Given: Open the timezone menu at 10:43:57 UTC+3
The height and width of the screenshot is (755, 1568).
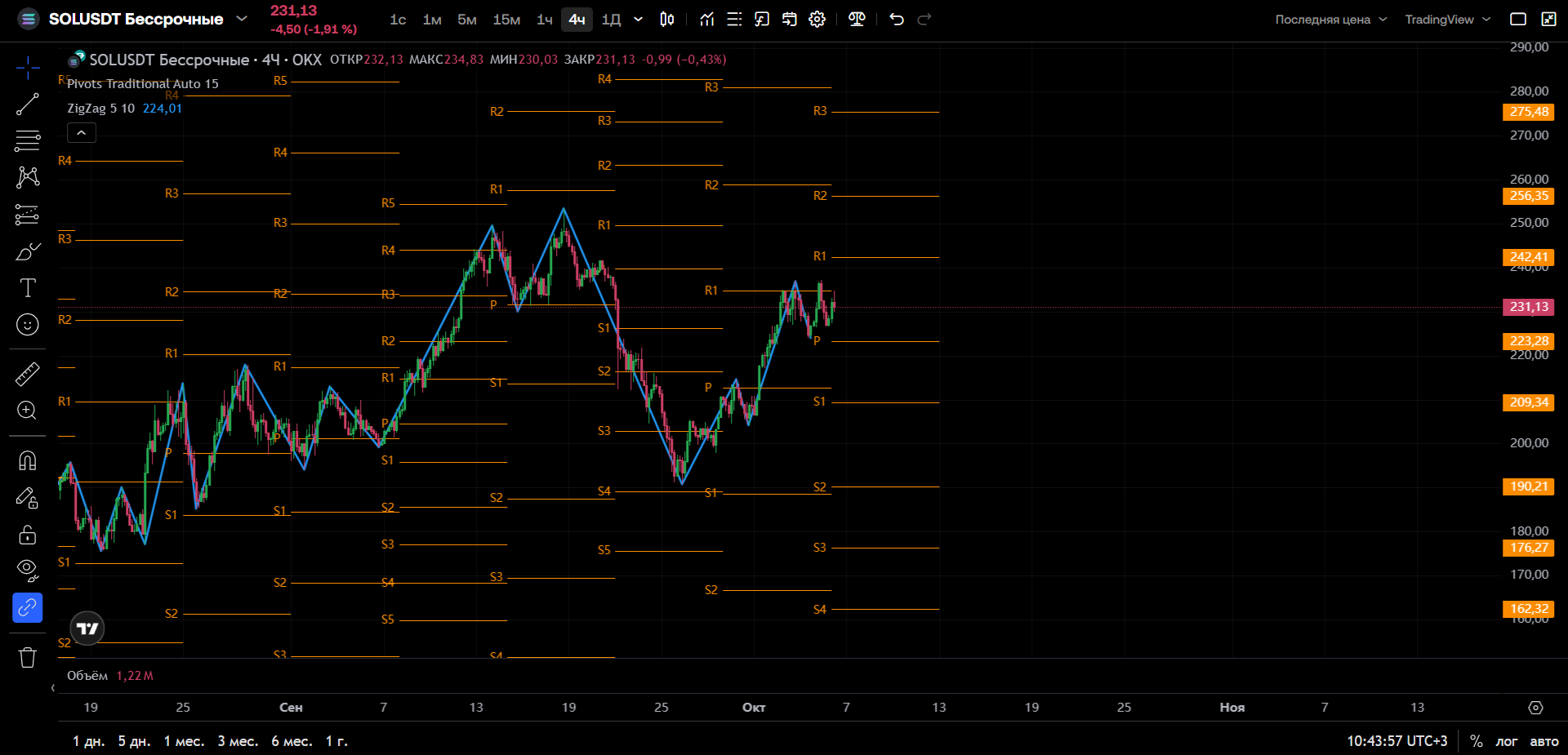Looking at the screenshot, I should (1396, 741).
